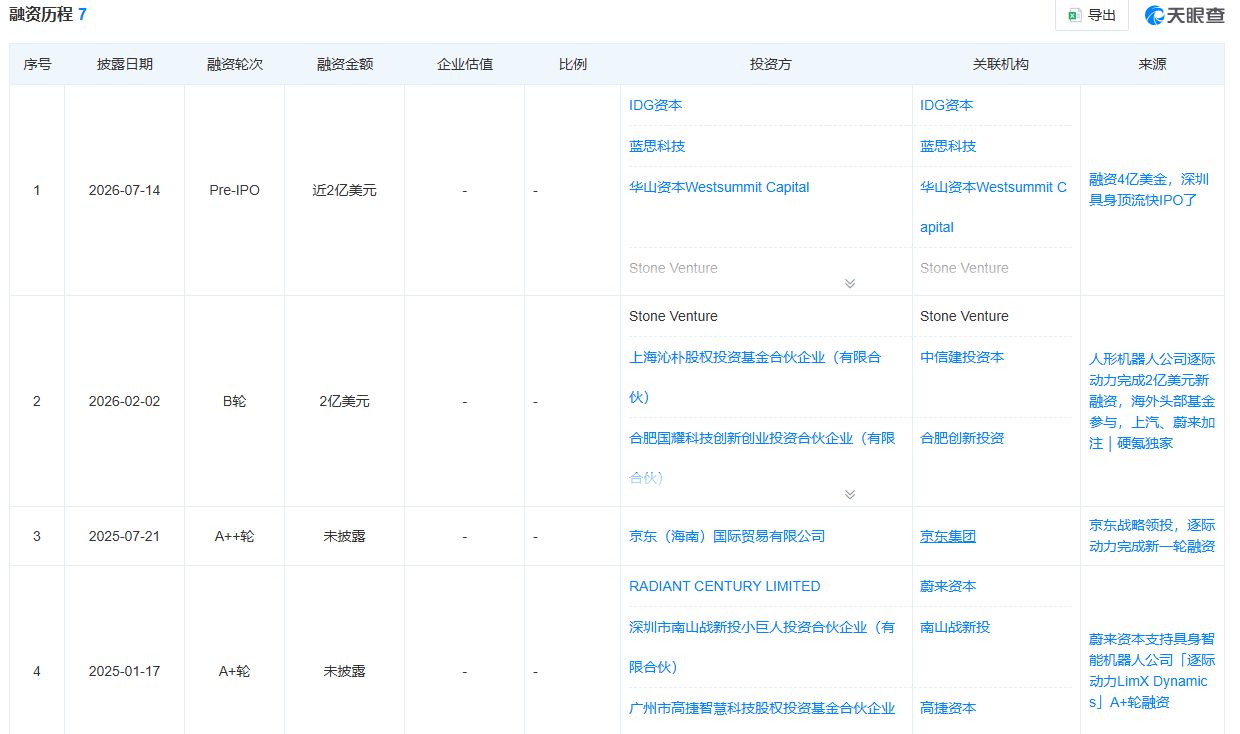Click the 2亿美元 amount cell
The height and width of the screenshot is (734, 1240).
pos(345,401)
